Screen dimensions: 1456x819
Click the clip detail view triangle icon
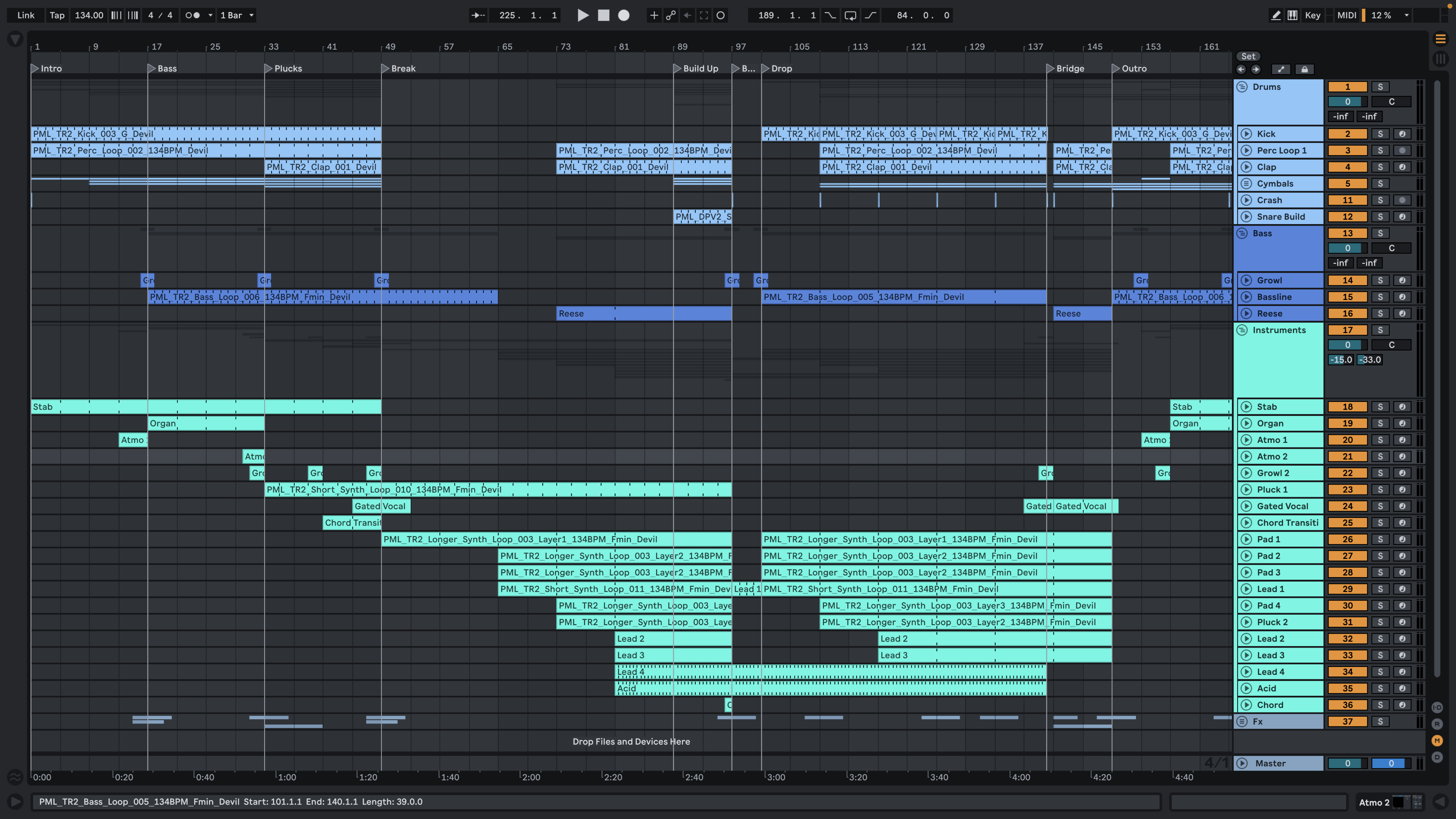(x=1440, y=802)
